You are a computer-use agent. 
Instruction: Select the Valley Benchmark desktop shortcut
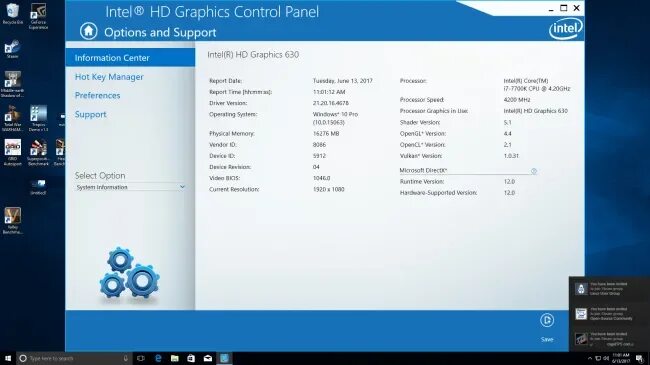[x=12, y=221]
